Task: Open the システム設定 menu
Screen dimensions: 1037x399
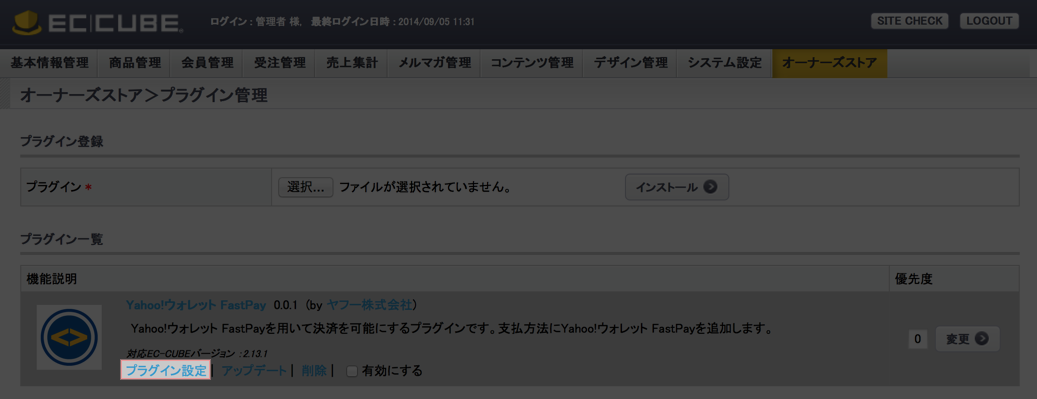Action: [x=725, y=64]
